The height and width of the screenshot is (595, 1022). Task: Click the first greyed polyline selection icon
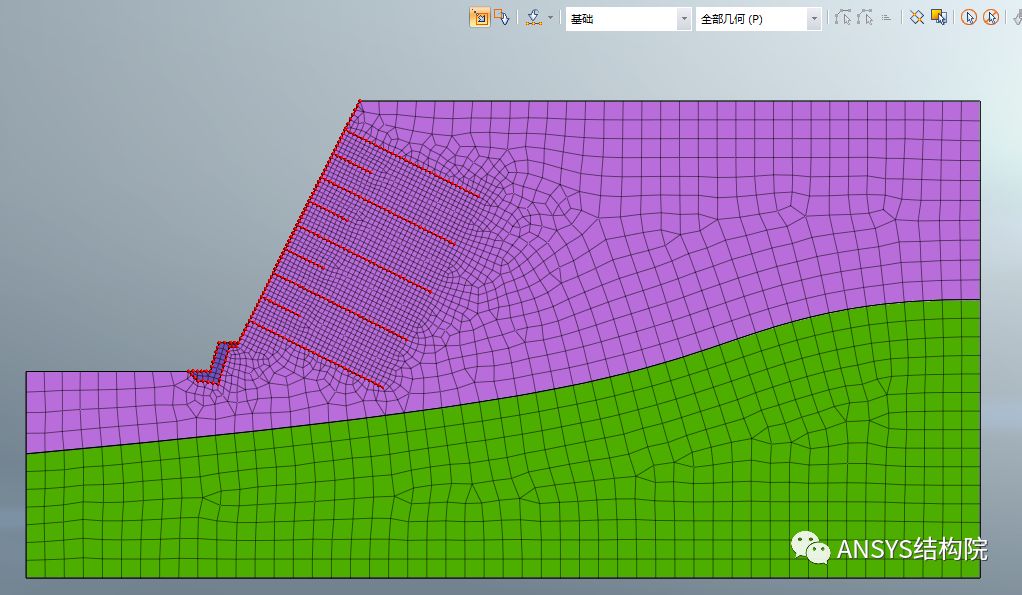tap(843, 18)
